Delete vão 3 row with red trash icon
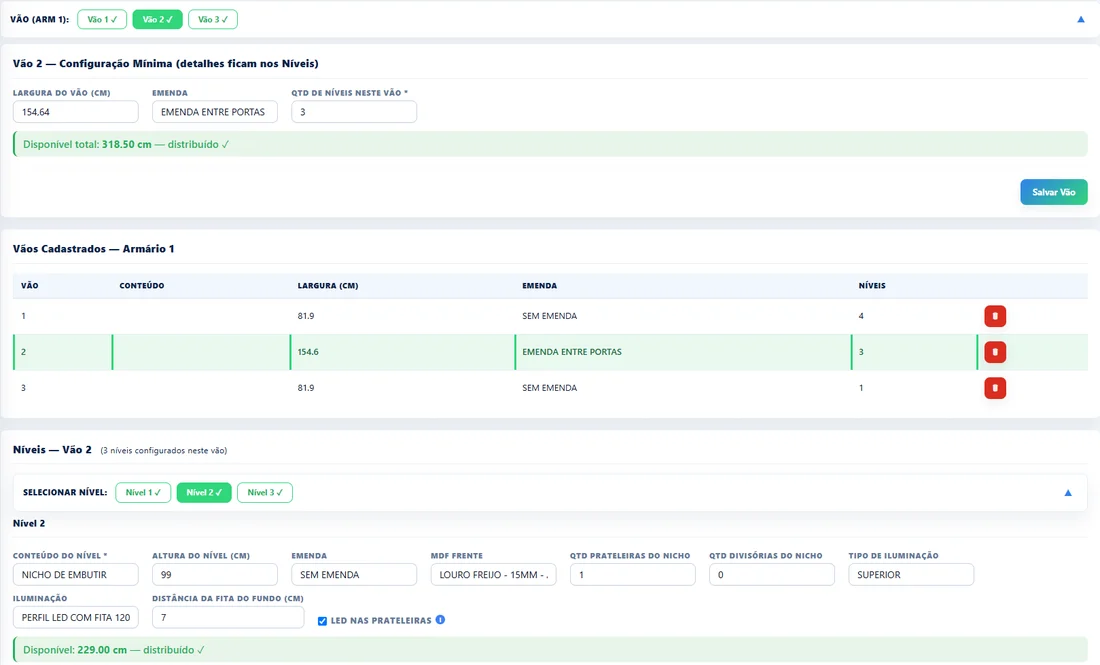The height and width of the screenshot is (665, 1100). point(995,388)
